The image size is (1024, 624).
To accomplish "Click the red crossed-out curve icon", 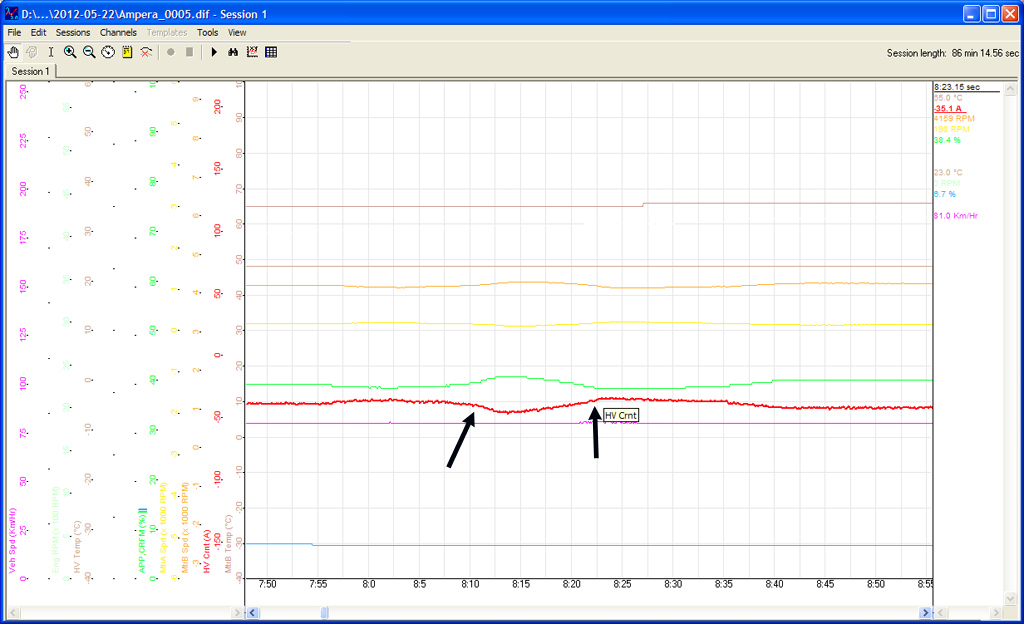I will [x=146, y=52].
